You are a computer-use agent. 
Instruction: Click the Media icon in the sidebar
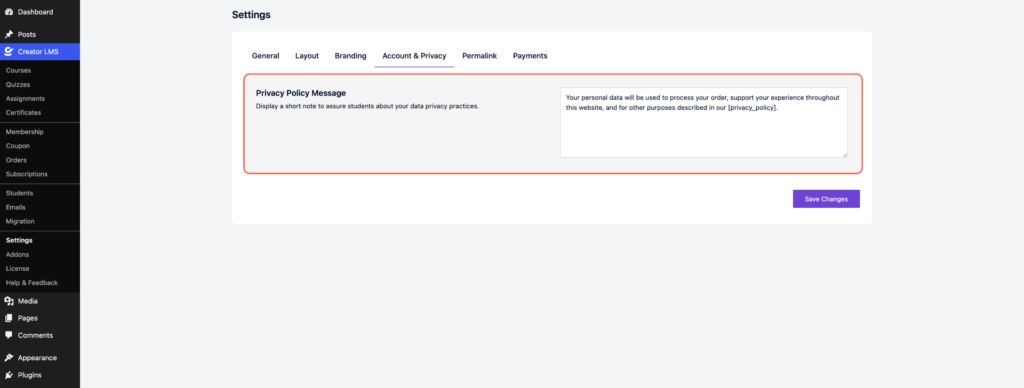(x=9, y=301)
